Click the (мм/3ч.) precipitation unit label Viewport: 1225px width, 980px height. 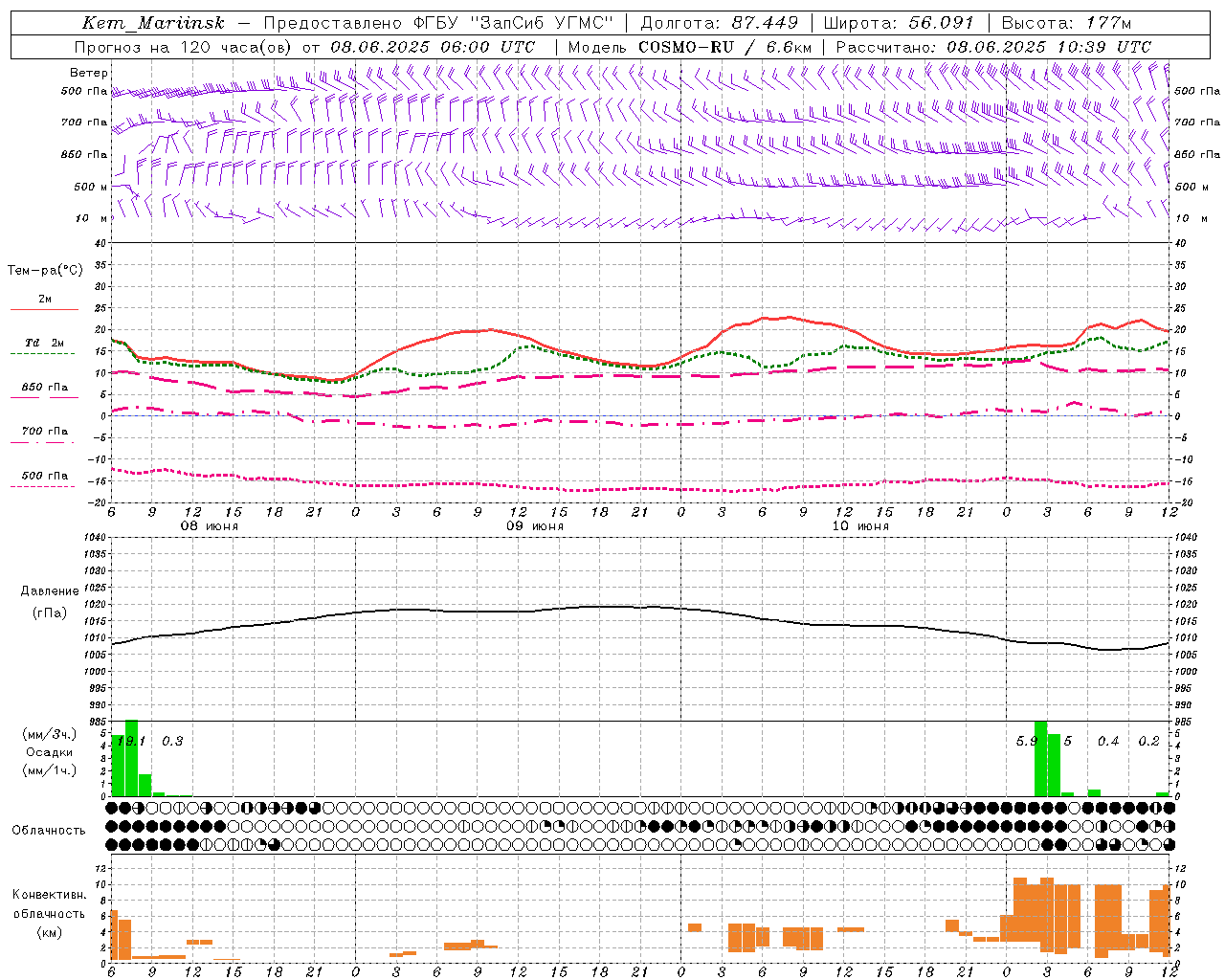click(x=49, y=734)
